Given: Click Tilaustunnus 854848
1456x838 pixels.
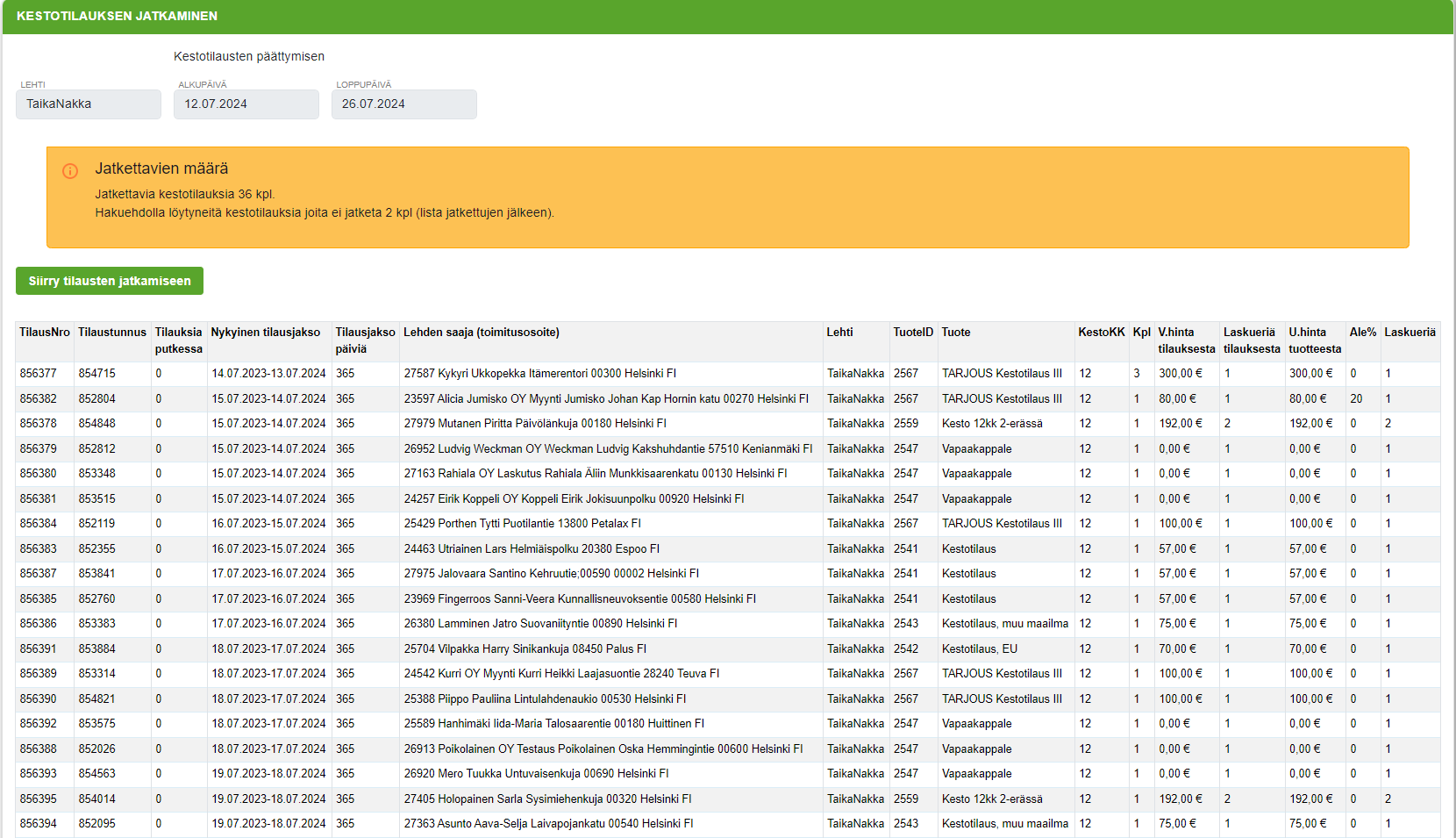Looking at the screenshot, I should 97,424.
